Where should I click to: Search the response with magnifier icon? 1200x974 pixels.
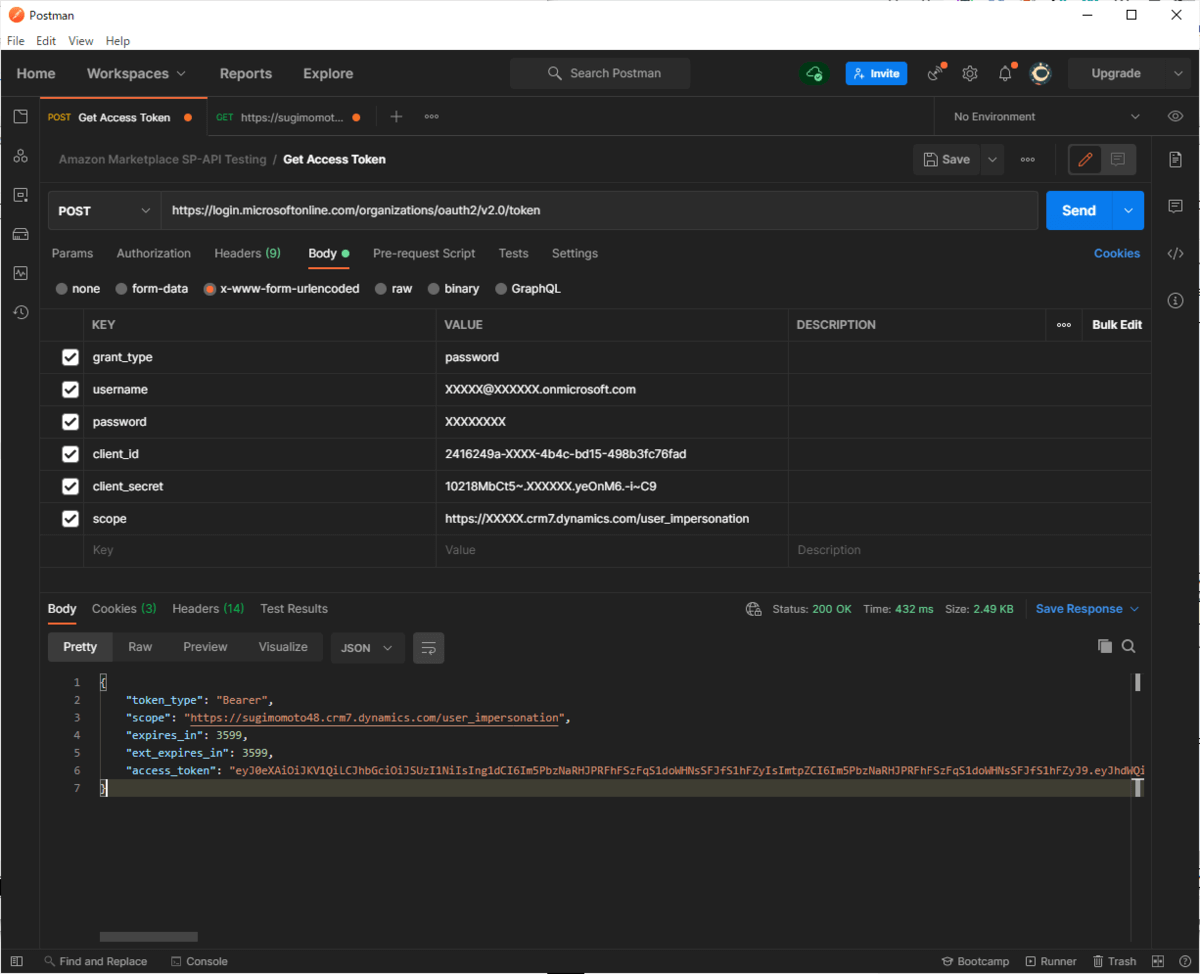pos(1128,646)
